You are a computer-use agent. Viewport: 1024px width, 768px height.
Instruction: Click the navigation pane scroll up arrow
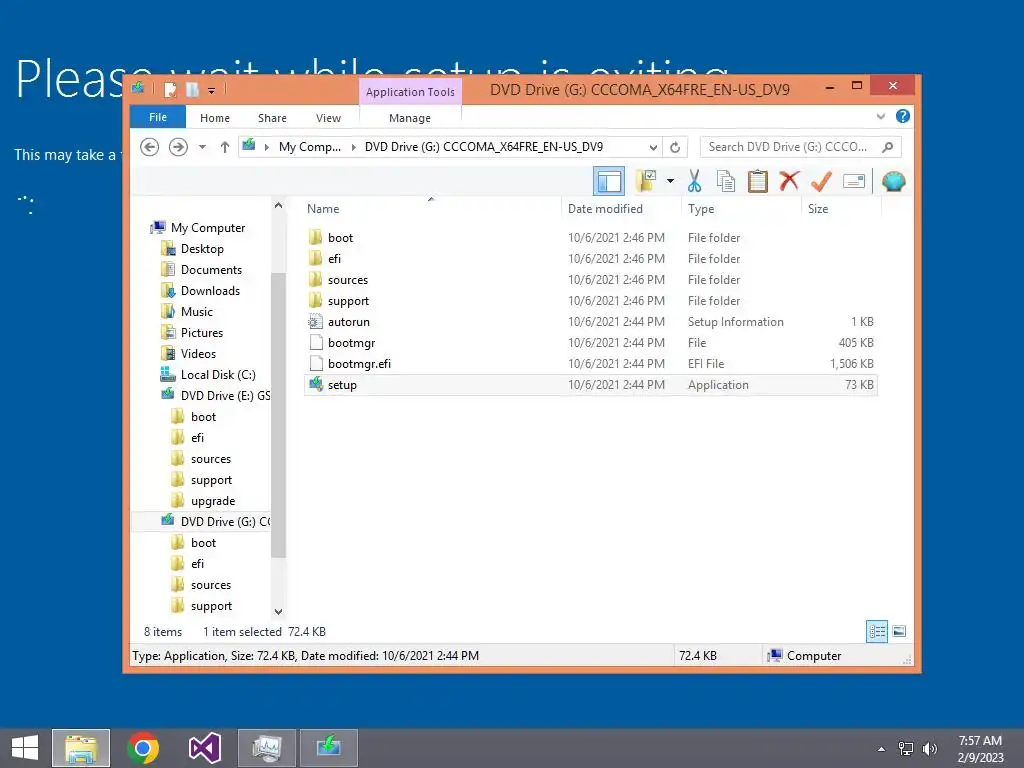pos(278,205)
